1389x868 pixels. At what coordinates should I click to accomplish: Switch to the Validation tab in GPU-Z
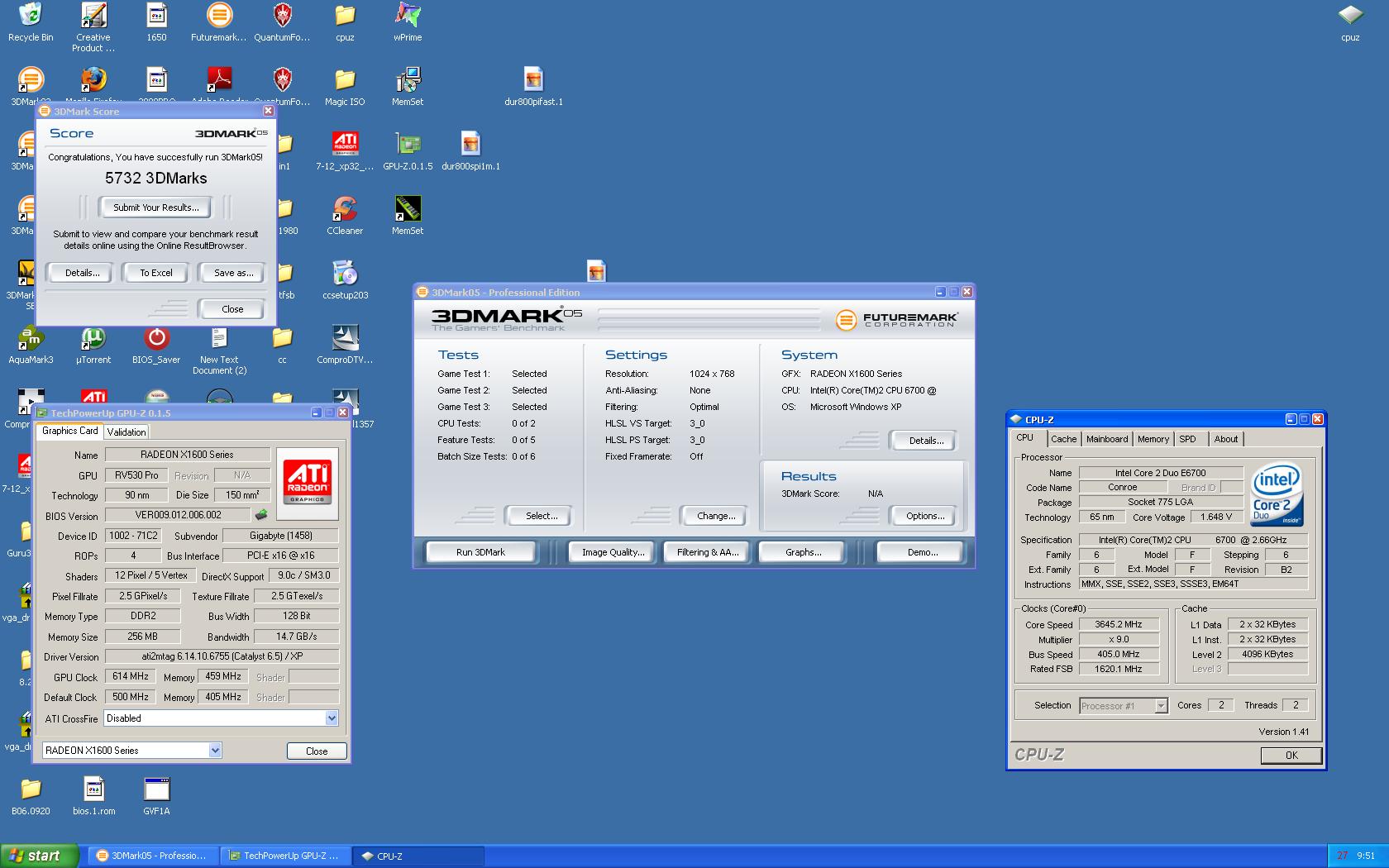(x=126, y=432)
